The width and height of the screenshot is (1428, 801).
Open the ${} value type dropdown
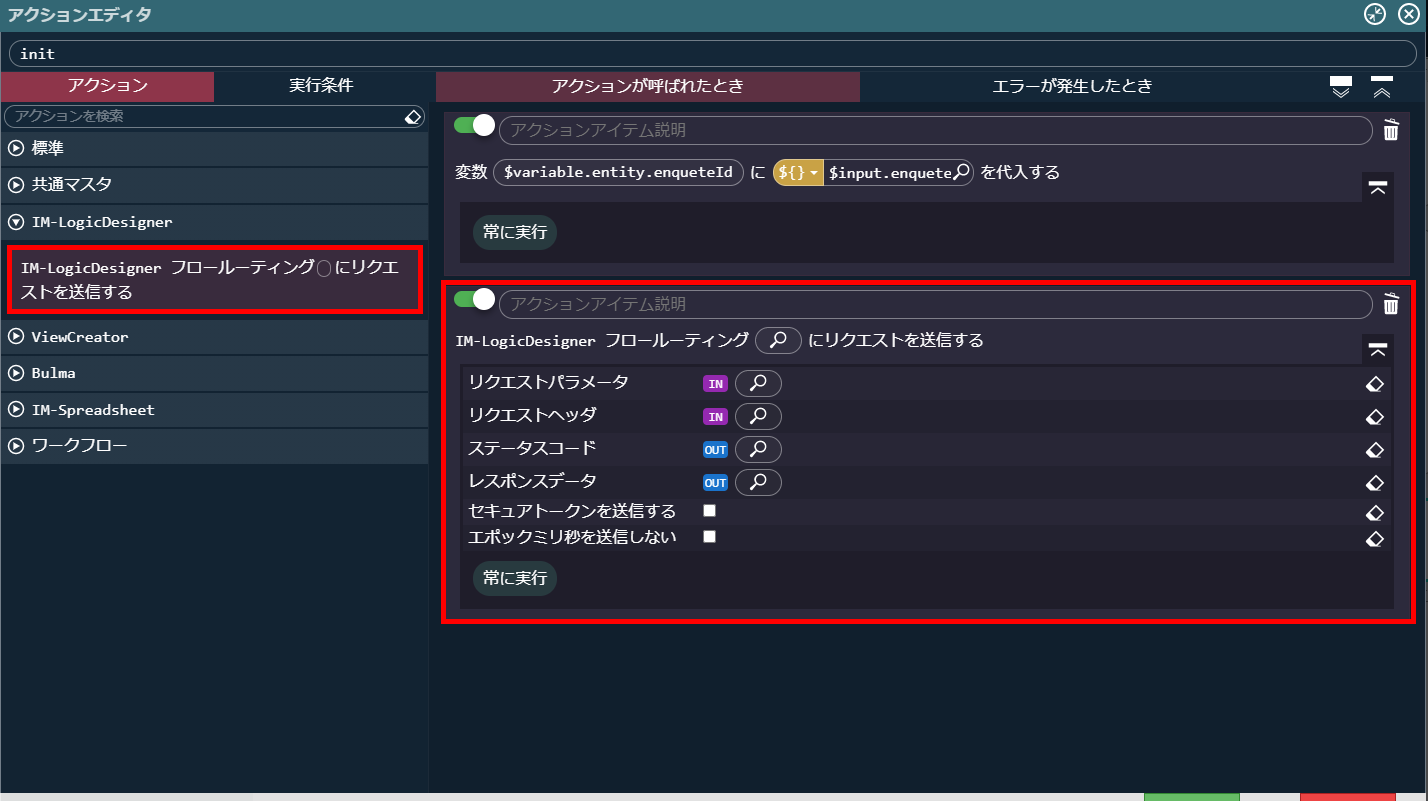pyautogui.click(x=797, y=173)
